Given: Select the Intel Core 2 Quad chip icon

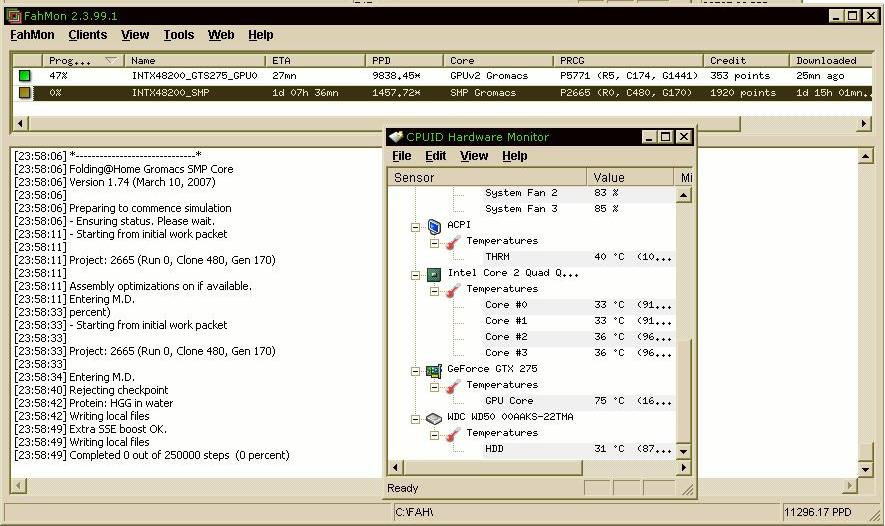Looking at the screenshot, I should point(433,274).
